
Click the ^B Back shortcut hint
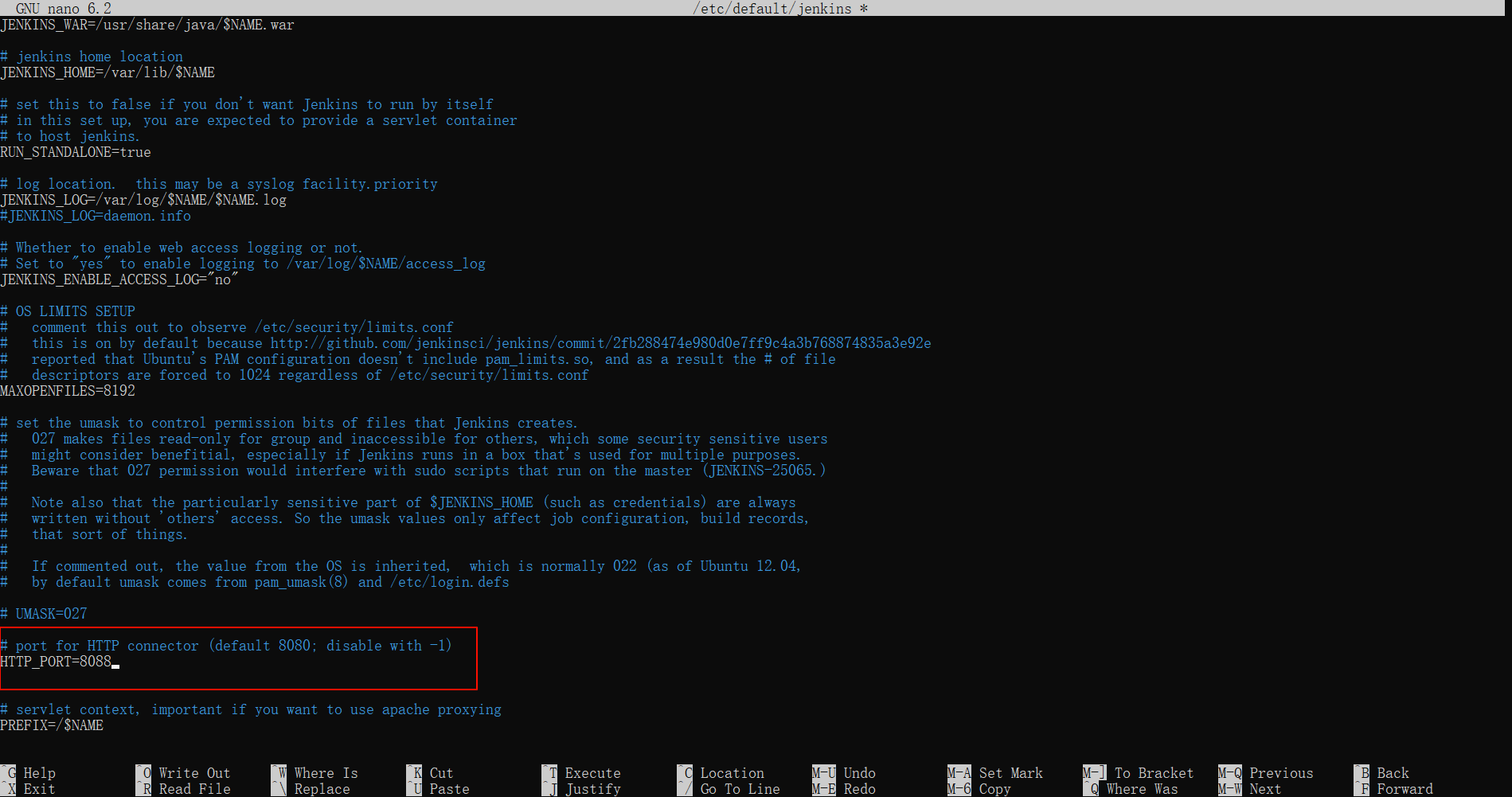[1381, 773]
